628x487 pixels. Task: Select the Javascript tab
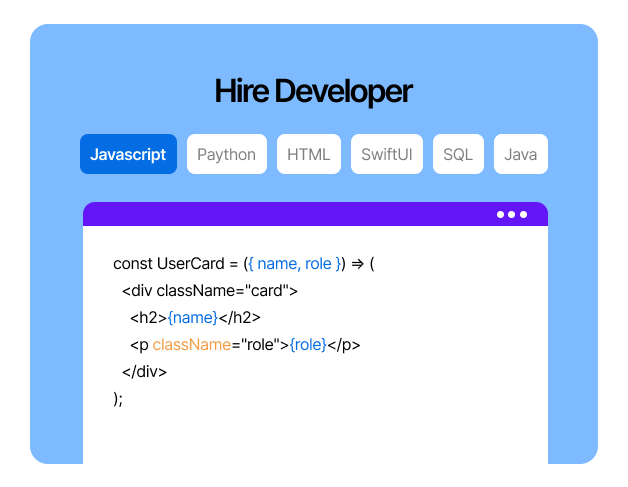[x=128, y=154]
